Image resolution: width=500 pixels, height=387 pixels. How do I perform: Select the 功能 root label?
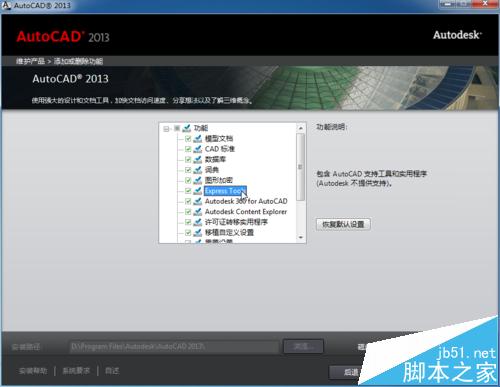click(201, 128)
